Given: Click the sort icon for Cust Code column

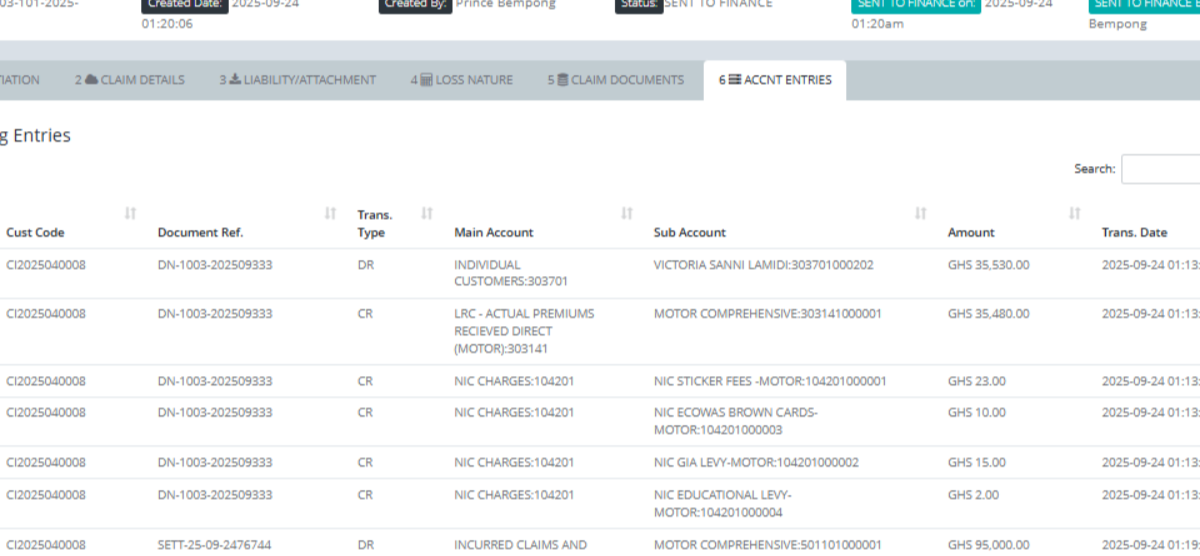Looking at the screenshot, I should tap(130, 213).
